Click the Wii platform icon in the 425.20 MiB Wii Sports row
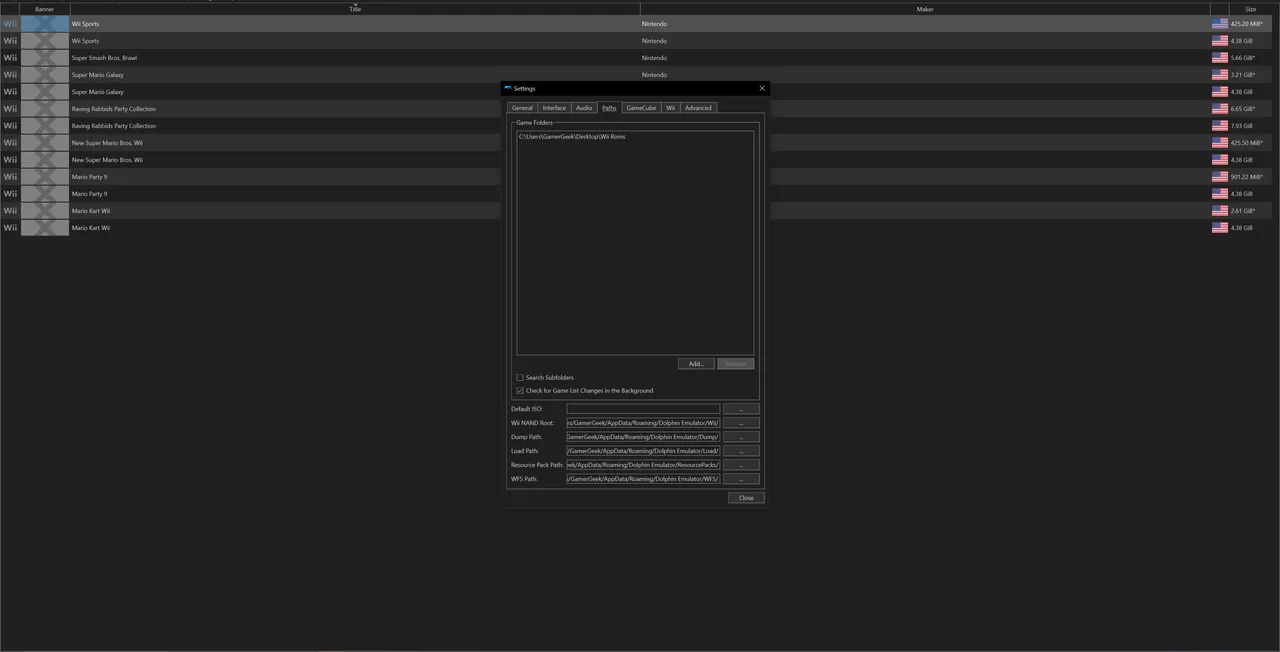Viewport: 1280px width, 652px height. [x=10, y=24]
